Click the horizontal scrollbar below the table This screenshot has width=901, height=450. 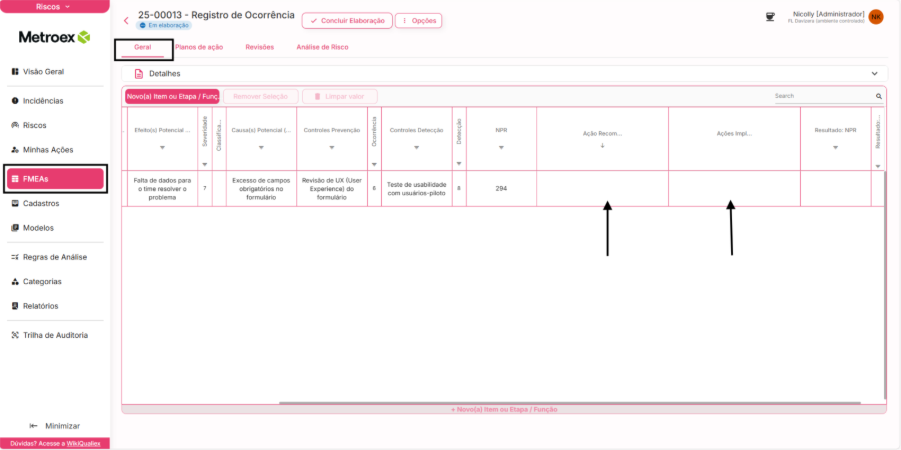(x=569, y=403)
